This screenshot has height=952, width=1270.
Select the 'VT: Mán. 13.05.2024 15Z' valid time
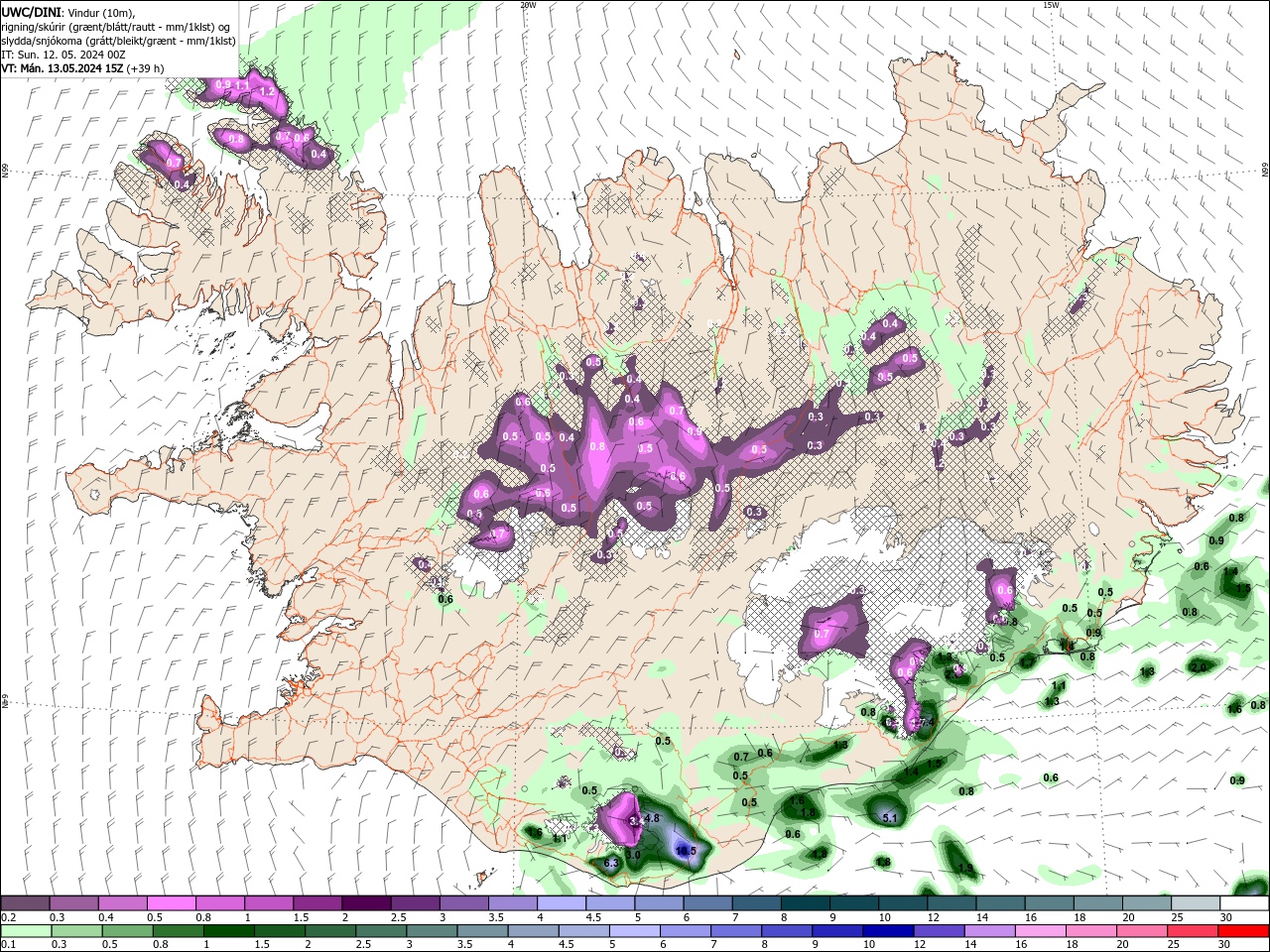click(62, 68)
